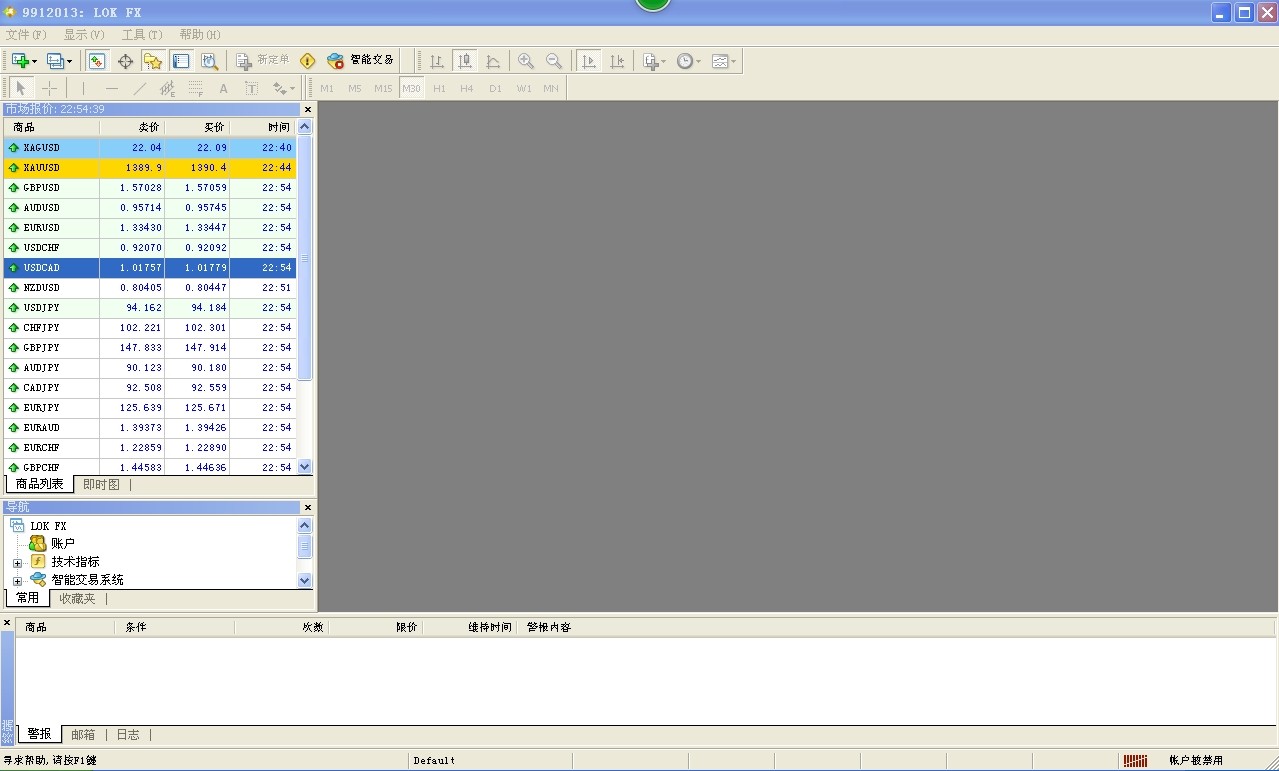
Task: Click the 技术指标 indicators item
Action: pyautogui.click(x=76, y=562)
